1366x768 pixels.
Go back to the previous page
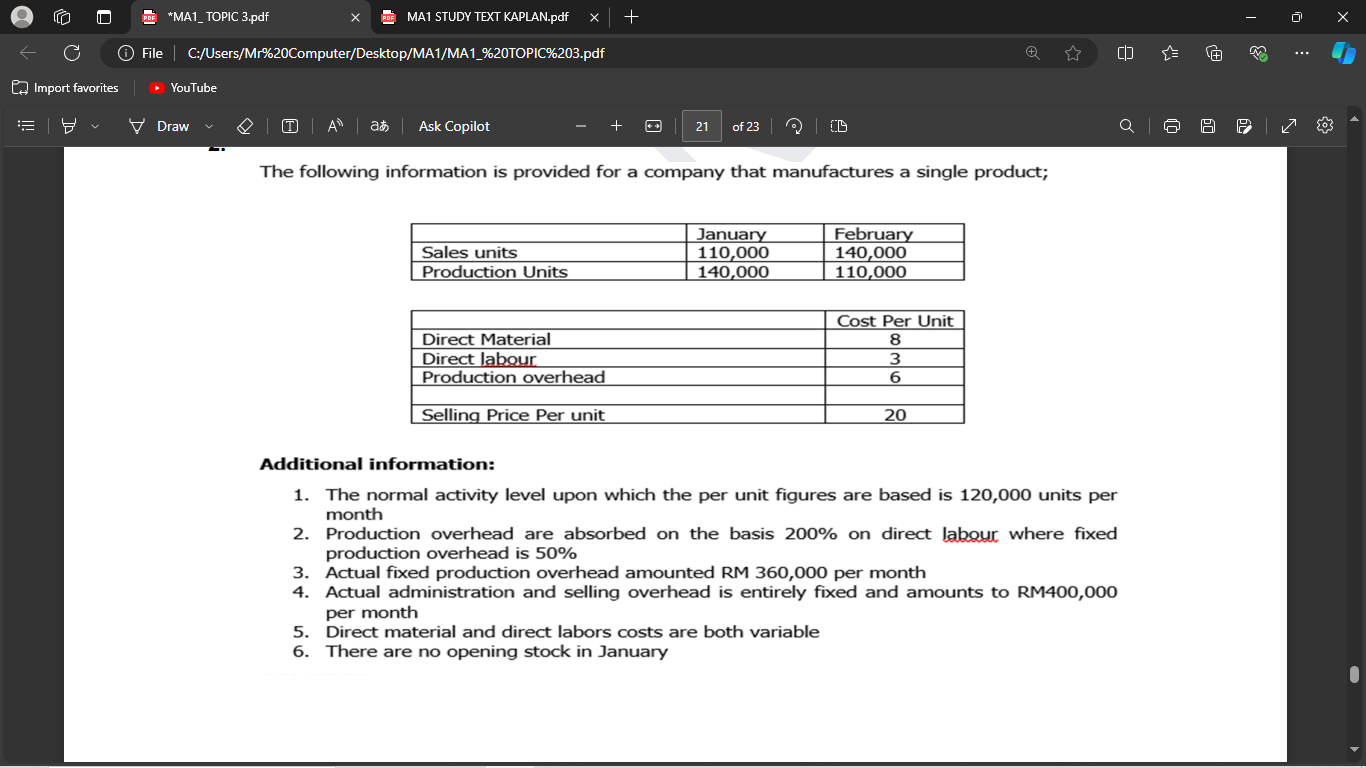tap(28, 53)
